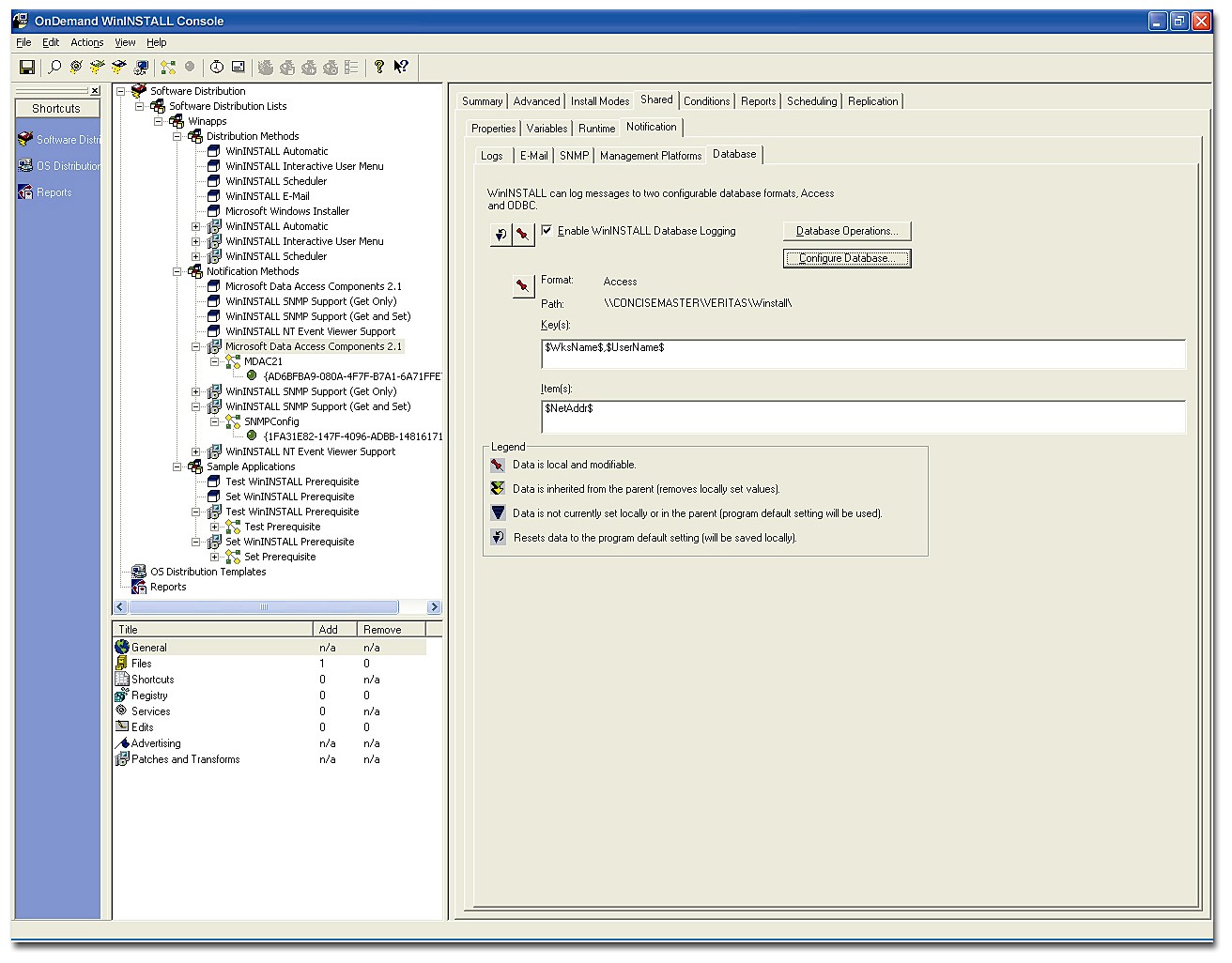Switch to the Install Modes tab
The width and height of the screenshot is (1232, 963).
600,101
